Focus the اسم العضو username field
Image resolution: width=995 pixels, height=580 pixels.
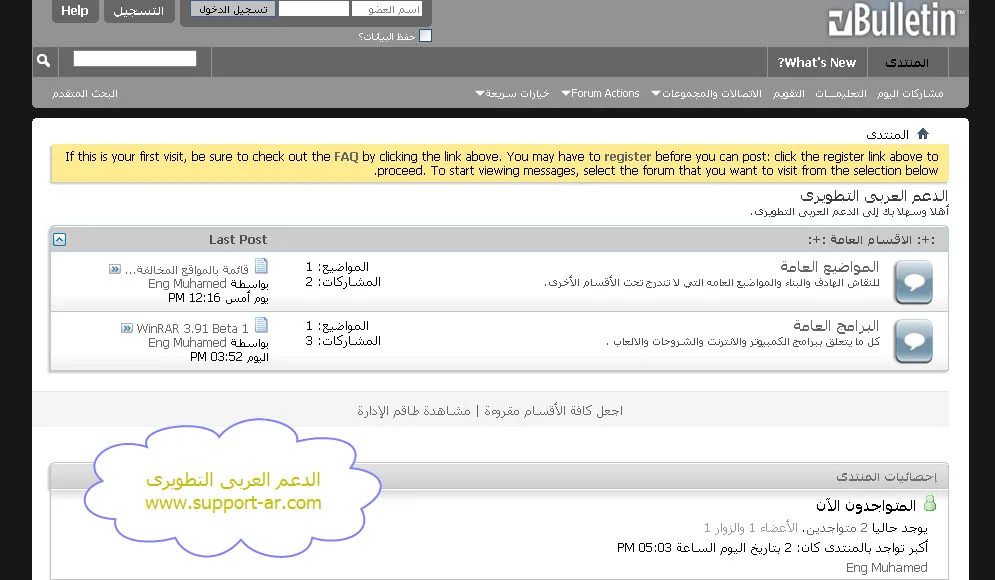tap(387, 9)
